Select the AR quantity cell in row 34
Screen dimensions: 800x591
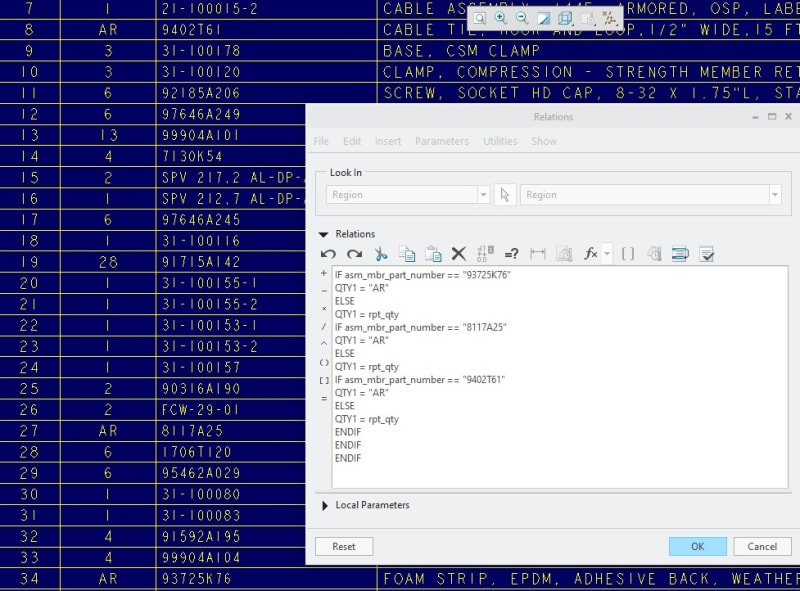tap(108, 579)
